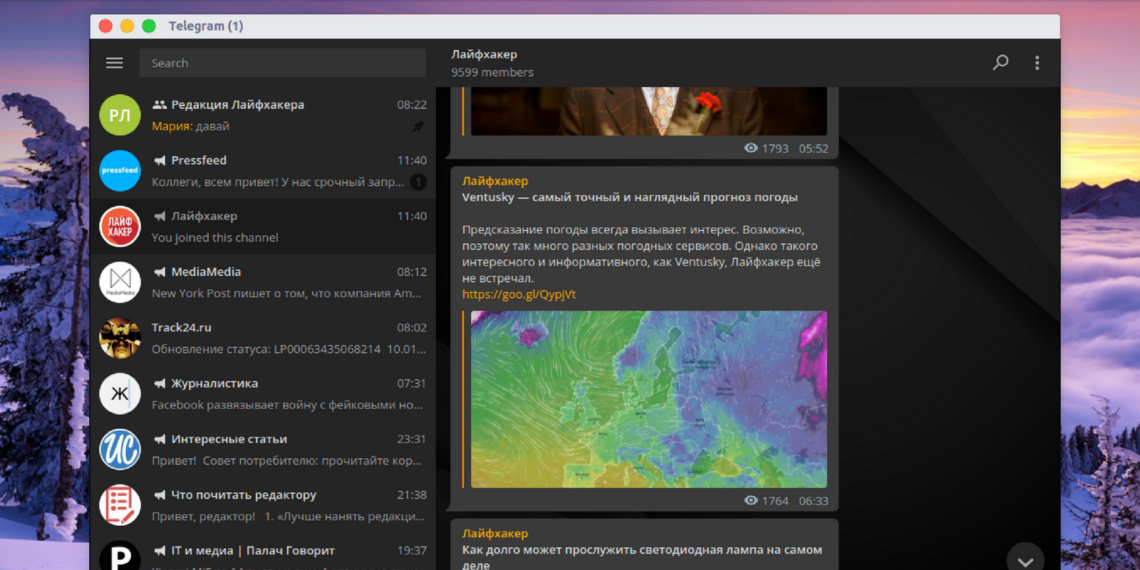Click the Pressfeed channel avatar

pyautogui.click(x=120, y=171)
